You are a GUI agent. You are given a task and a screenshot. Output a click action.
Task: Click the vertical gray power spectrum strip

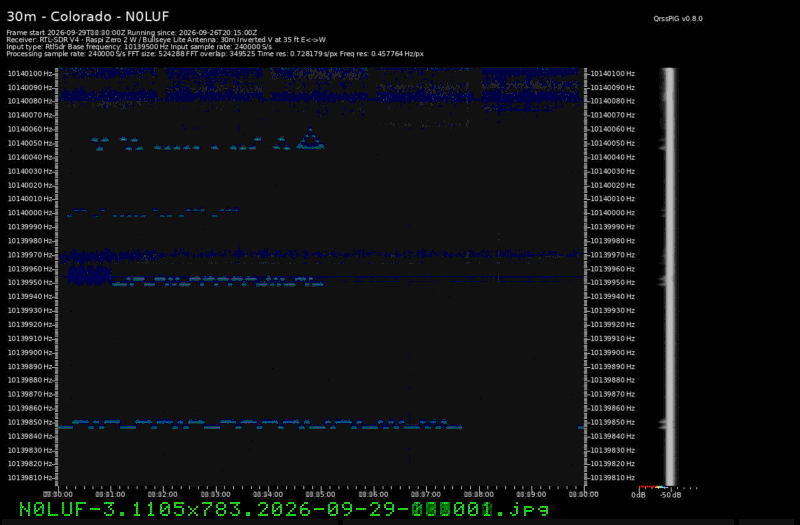coord(669,277)
